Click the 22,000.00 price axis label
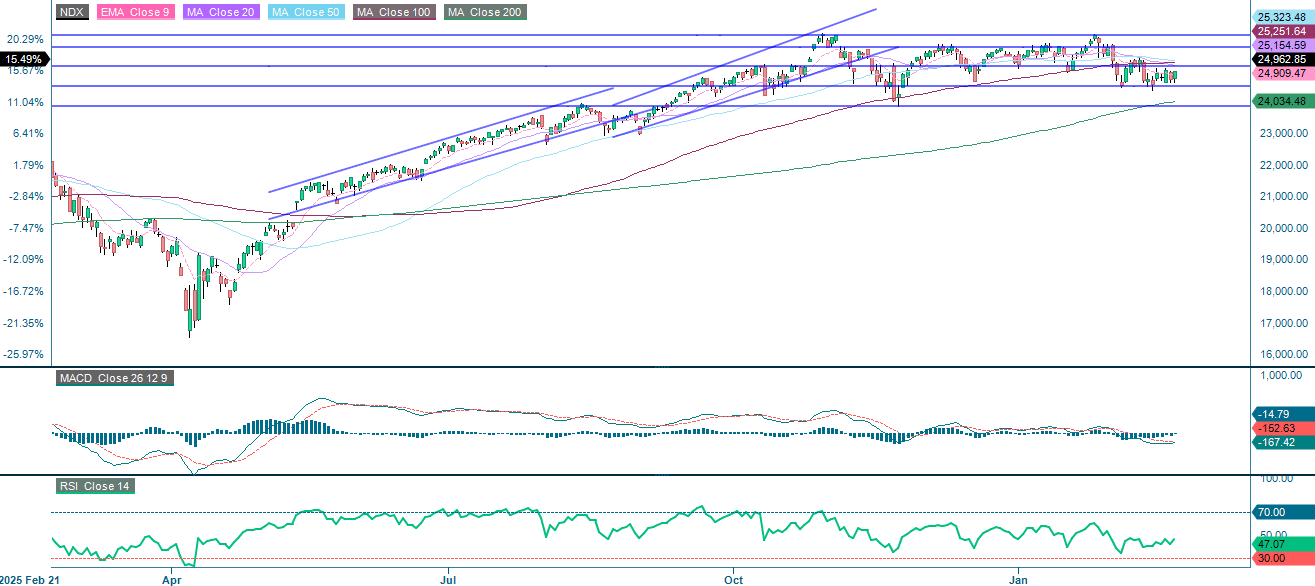Screen dimensions: 1315x586 (1284, 165)
